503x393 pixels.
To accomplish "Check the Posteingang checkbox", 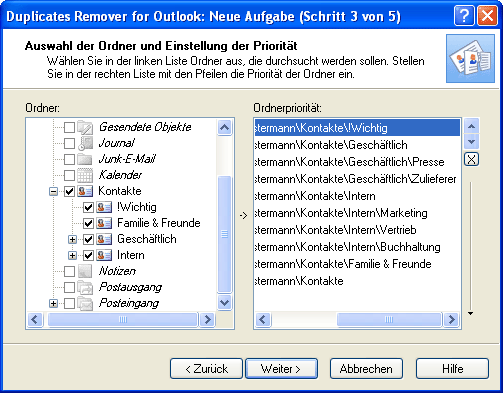I will point(69,303).
